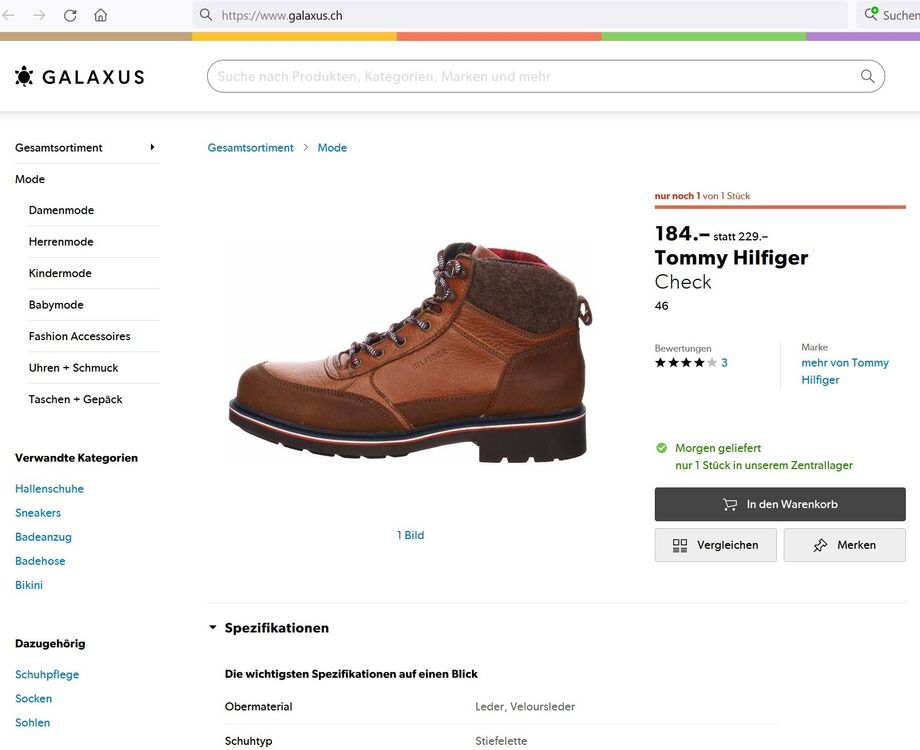Collapse the Spezifikationen section triangle
Image resolution: width=920 pixels, height=750 pixels.
click(211, 627)
